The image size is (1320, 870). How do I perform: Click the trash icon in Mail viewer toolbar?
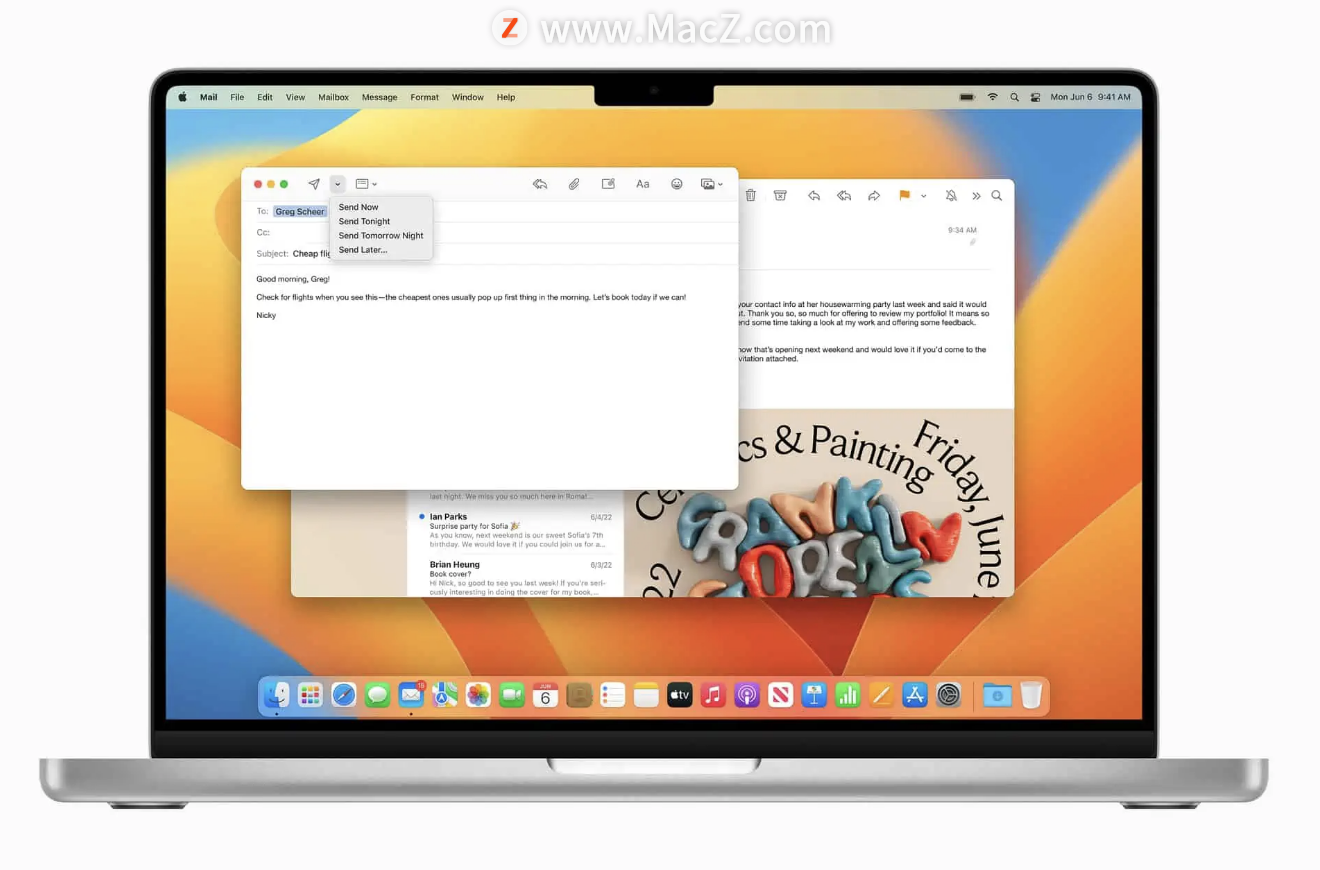coord(750,196)
